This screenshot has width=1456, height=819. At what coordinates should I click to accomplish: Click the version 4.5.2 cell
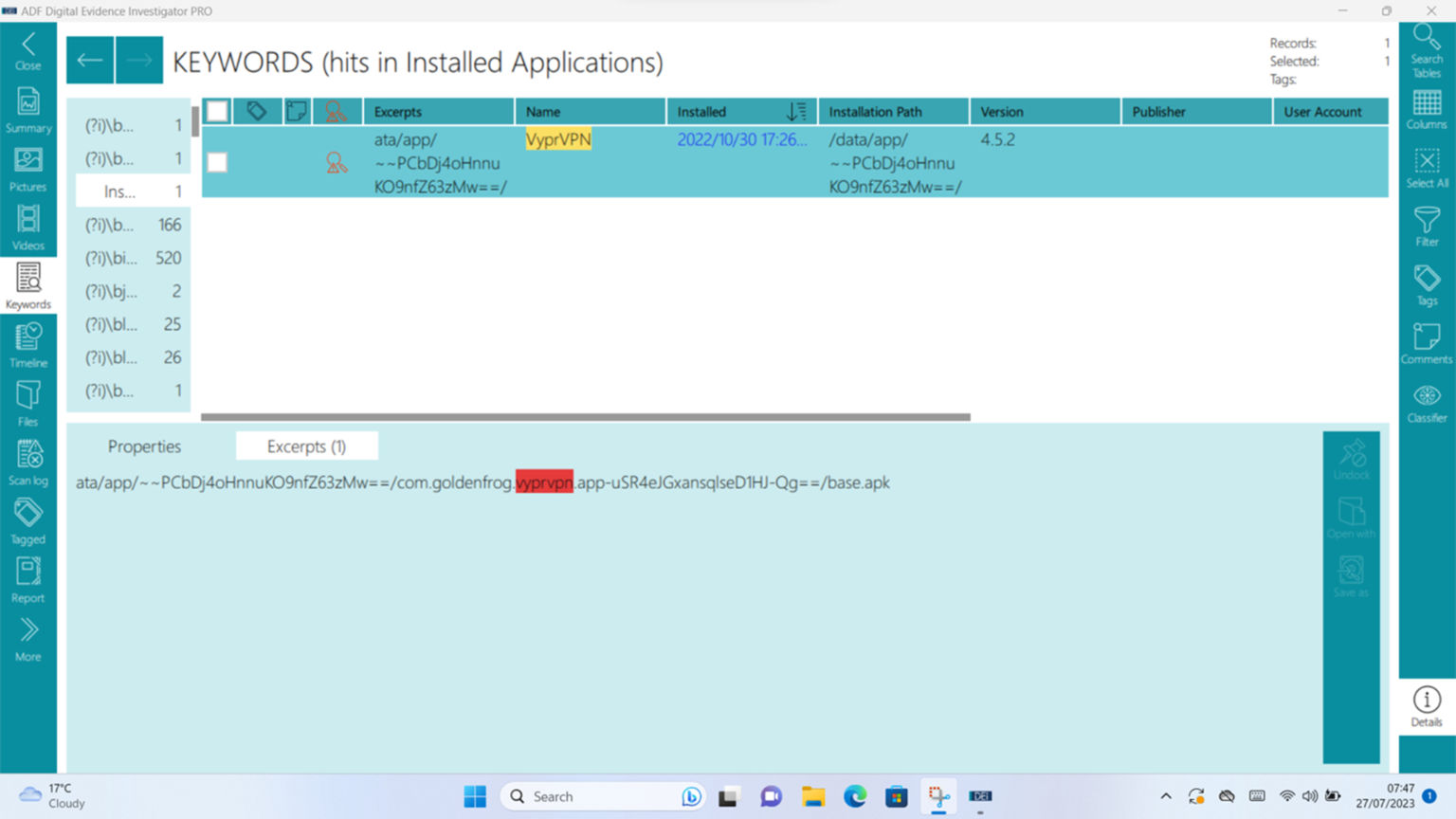(x=997, y=139)
